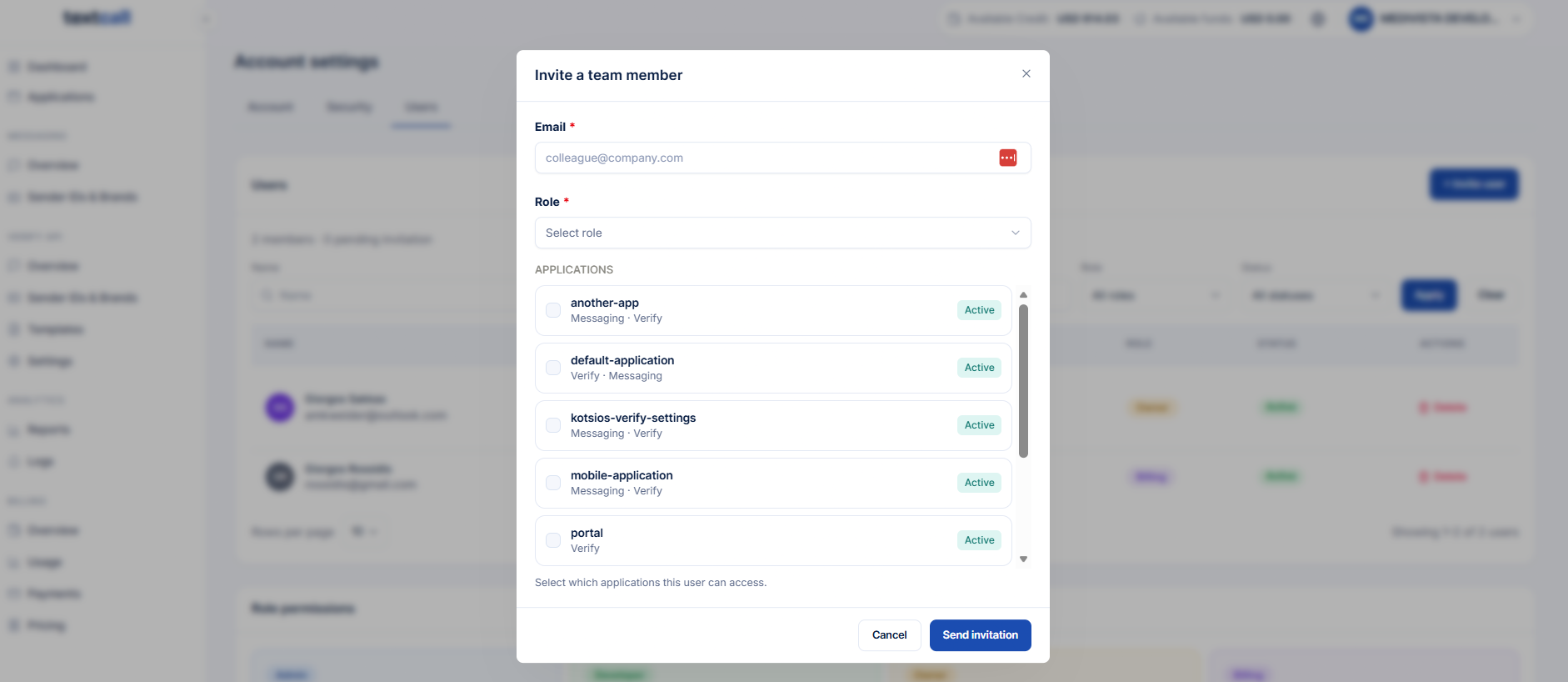Close the Invite a team member dialog
The height and width of the screenshot is (682, 1568).
coord(1026,74)
